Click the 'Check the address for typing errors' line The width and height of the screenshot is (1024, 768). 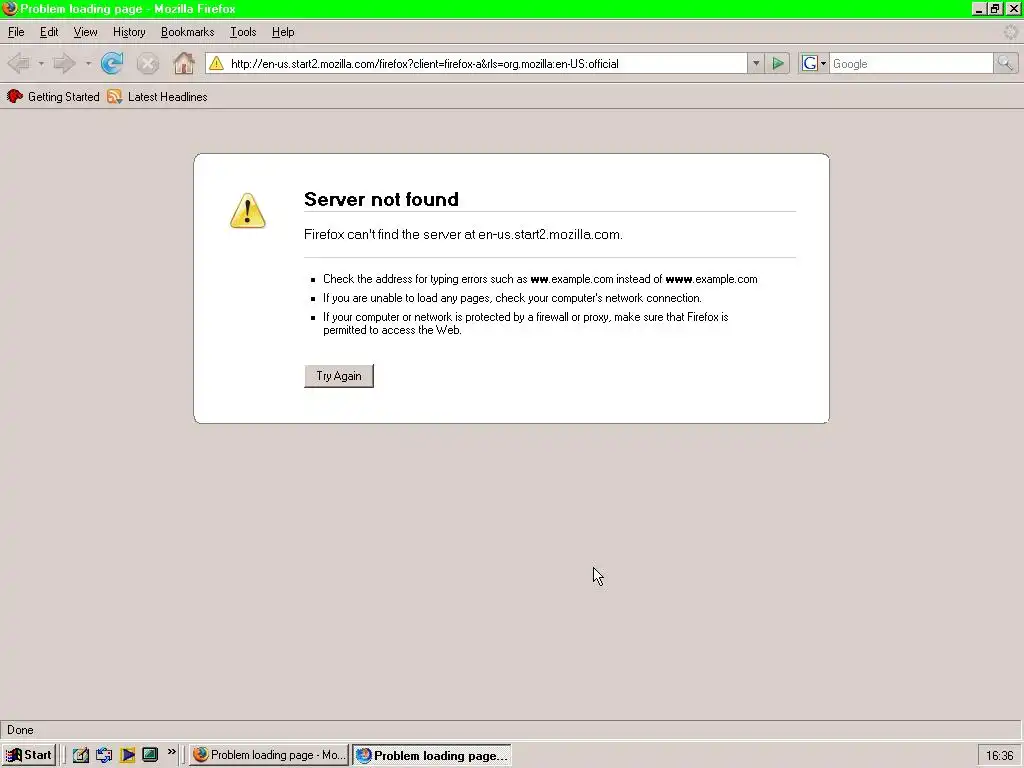point(540,279)
